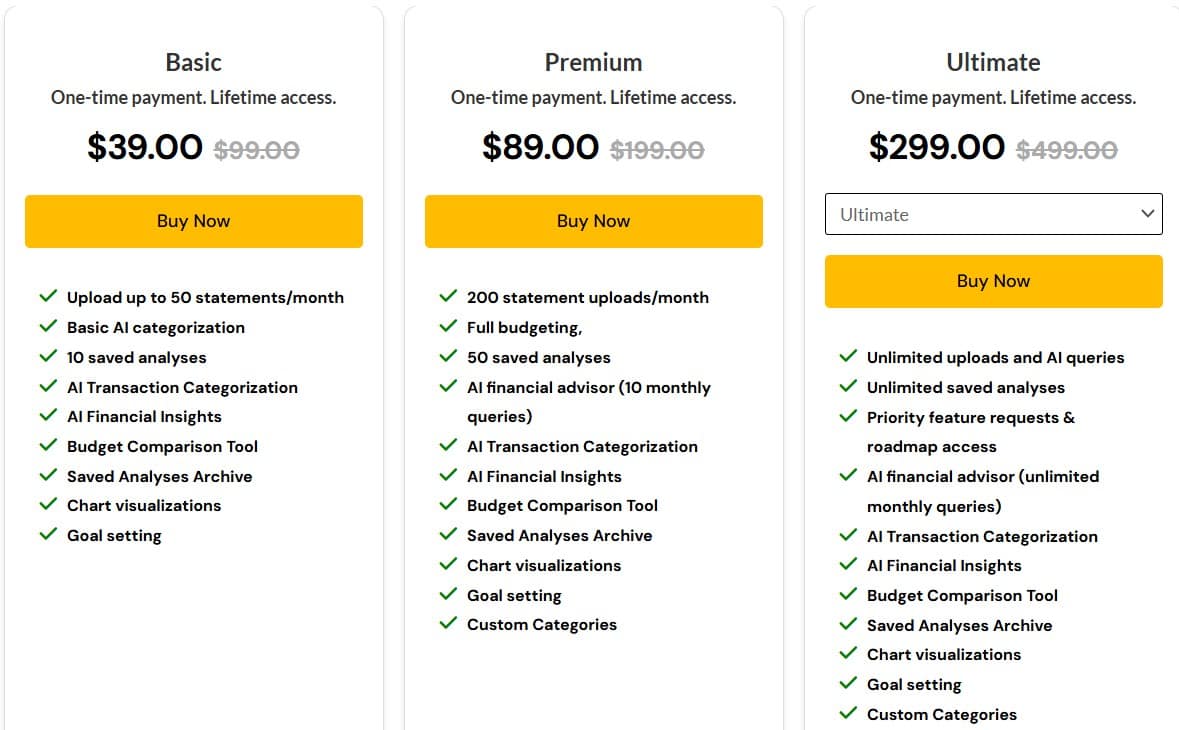Click checkmark beside Unlimited uploads and AI queries
The height and width of the screenshot is (730, 1179).
pos(848,357)
